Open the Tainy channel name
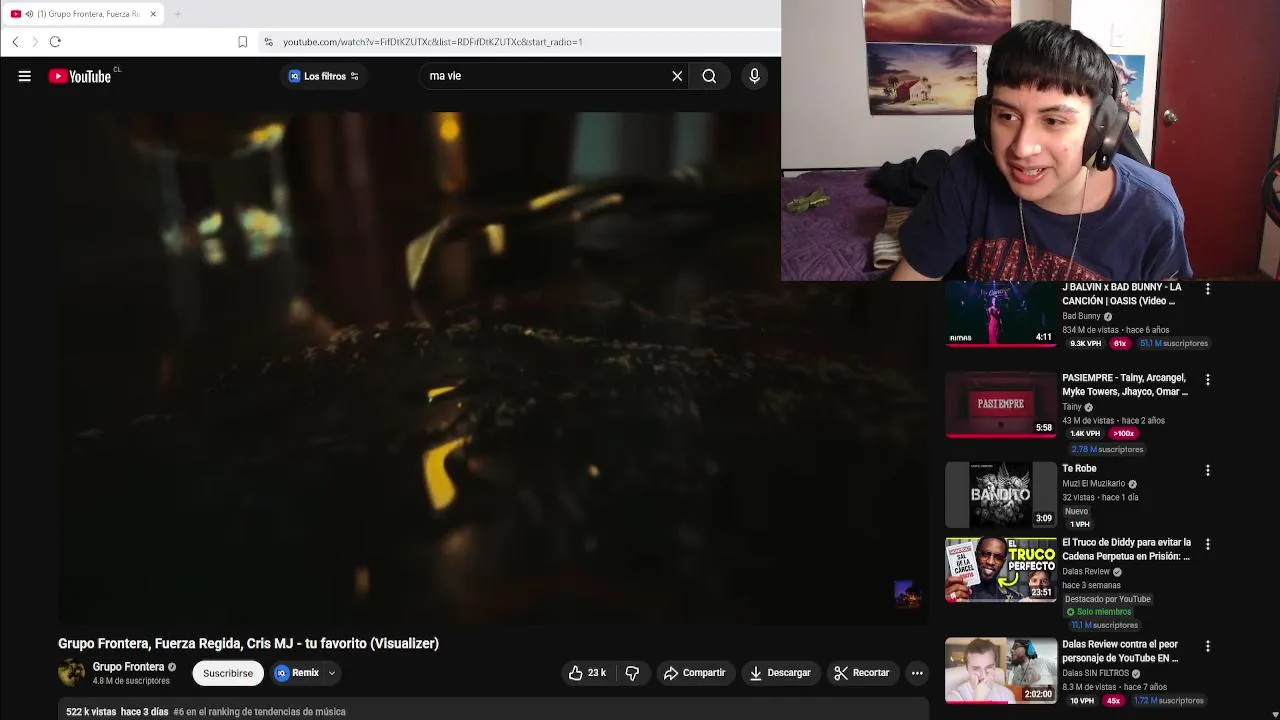 (x=1072, y=407)
